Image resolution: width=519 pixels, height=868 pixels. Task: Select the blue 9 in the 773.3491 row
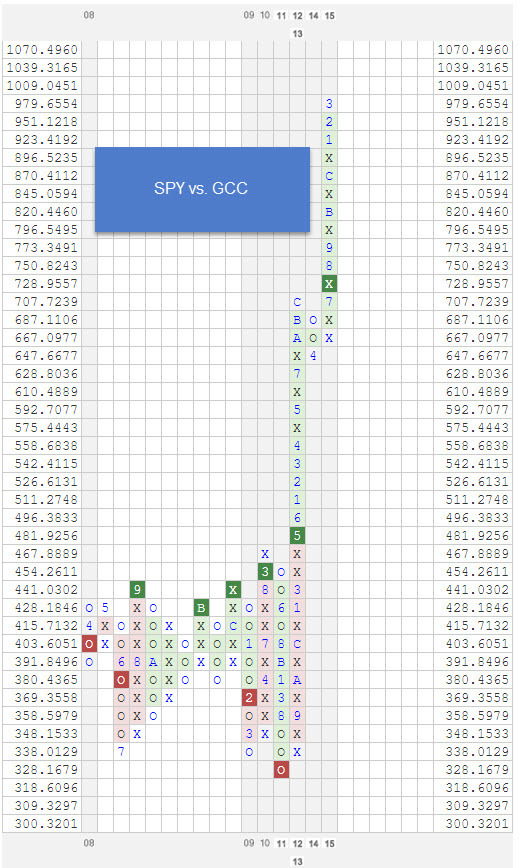point(329,248)
